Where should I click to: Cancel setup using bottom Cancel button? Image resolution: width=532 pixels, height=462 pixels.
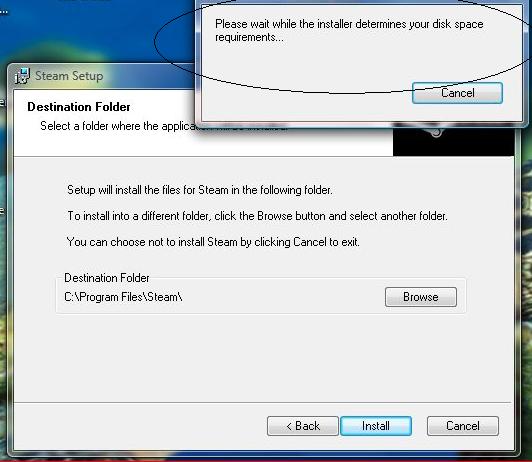pyautogui.click(x=463, y=426)
